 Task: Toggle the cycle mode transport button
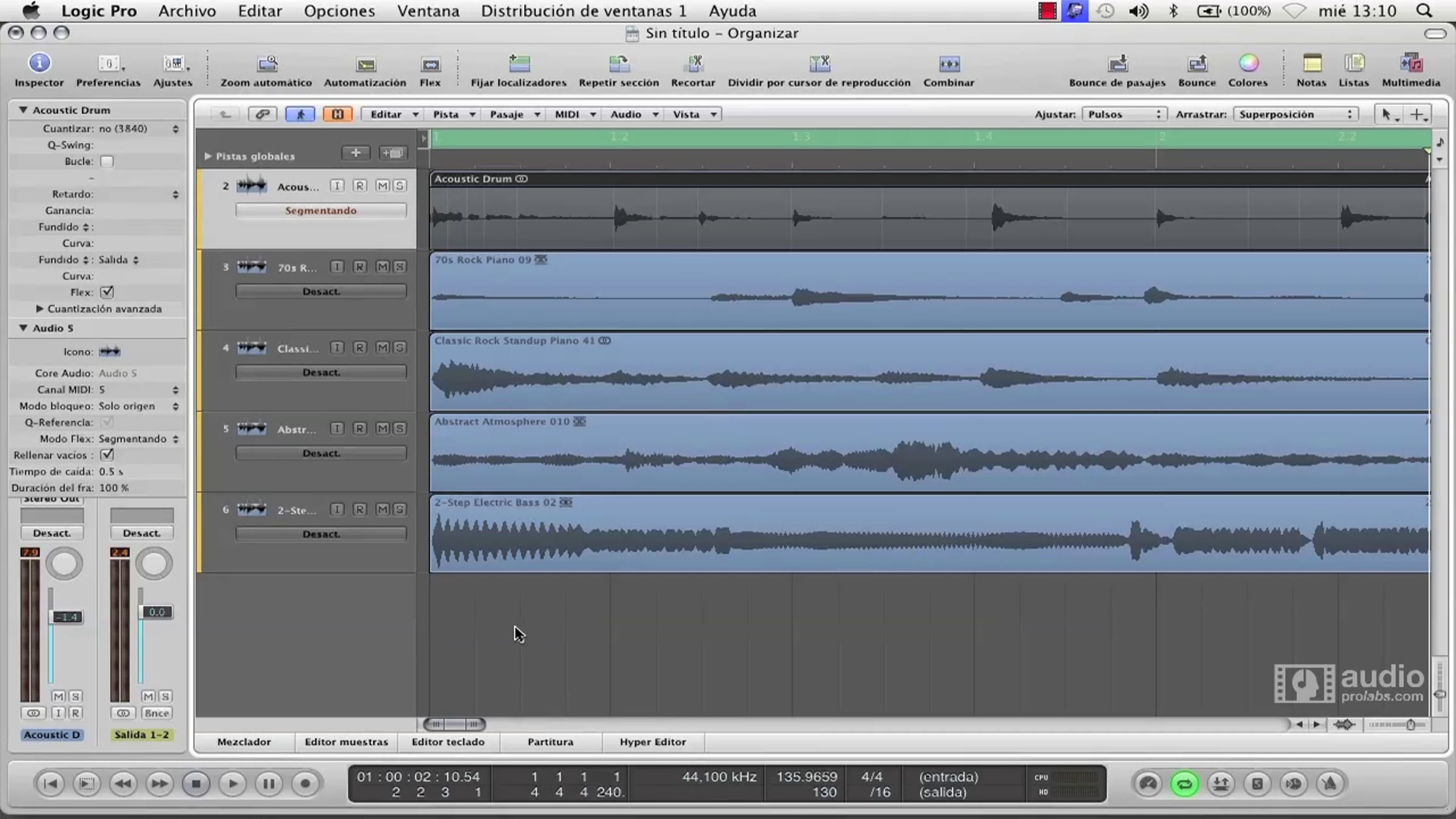(1184, 784)
